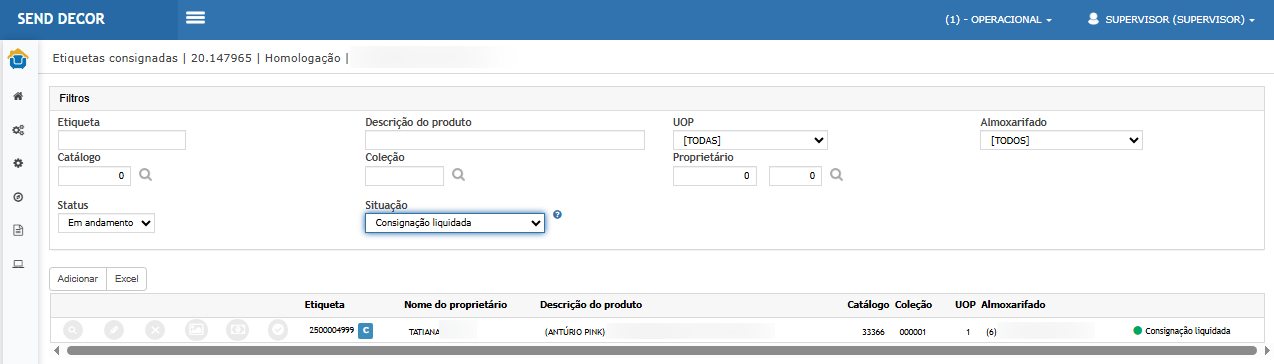Click into the Etiqueta filter field

tap(122, 140)
